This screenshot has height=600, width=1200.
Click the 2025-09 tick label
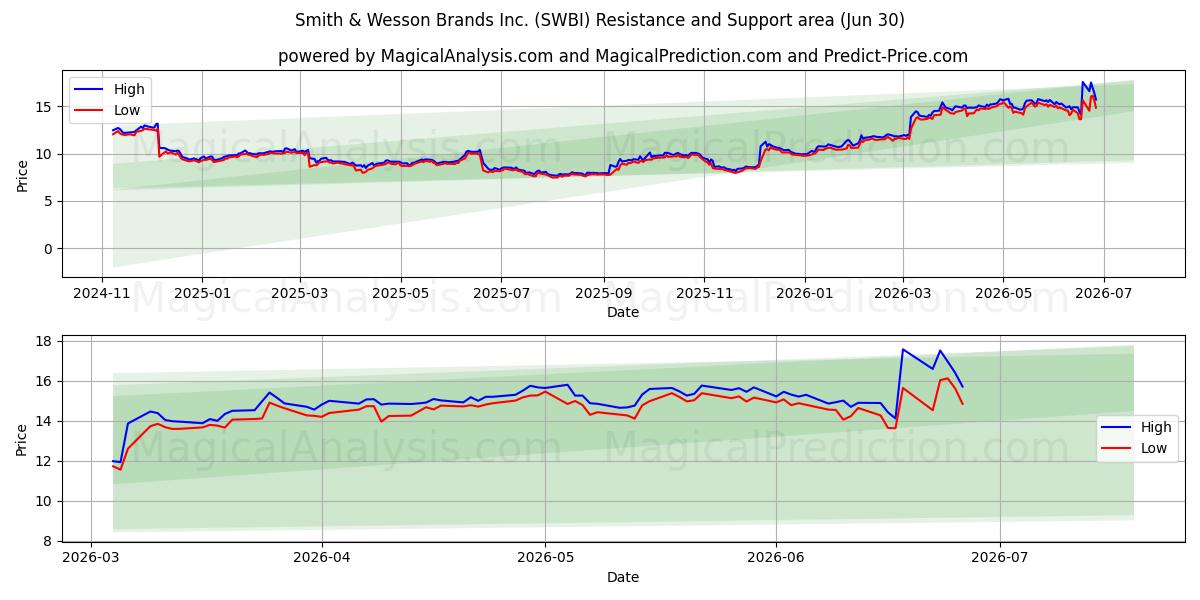(x=603, y=293)
